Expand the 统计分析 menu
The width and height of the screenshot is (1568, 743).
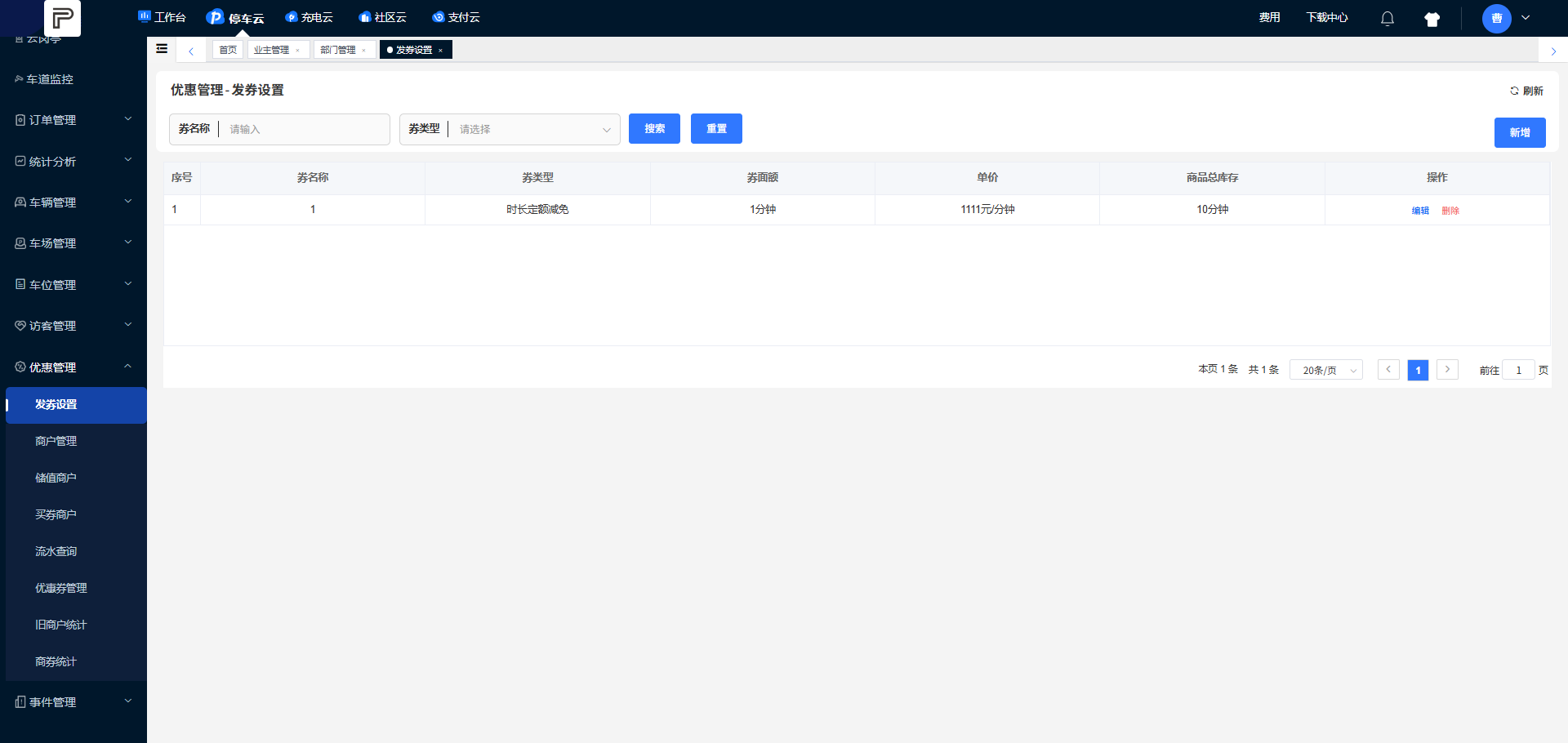[73, 162]
